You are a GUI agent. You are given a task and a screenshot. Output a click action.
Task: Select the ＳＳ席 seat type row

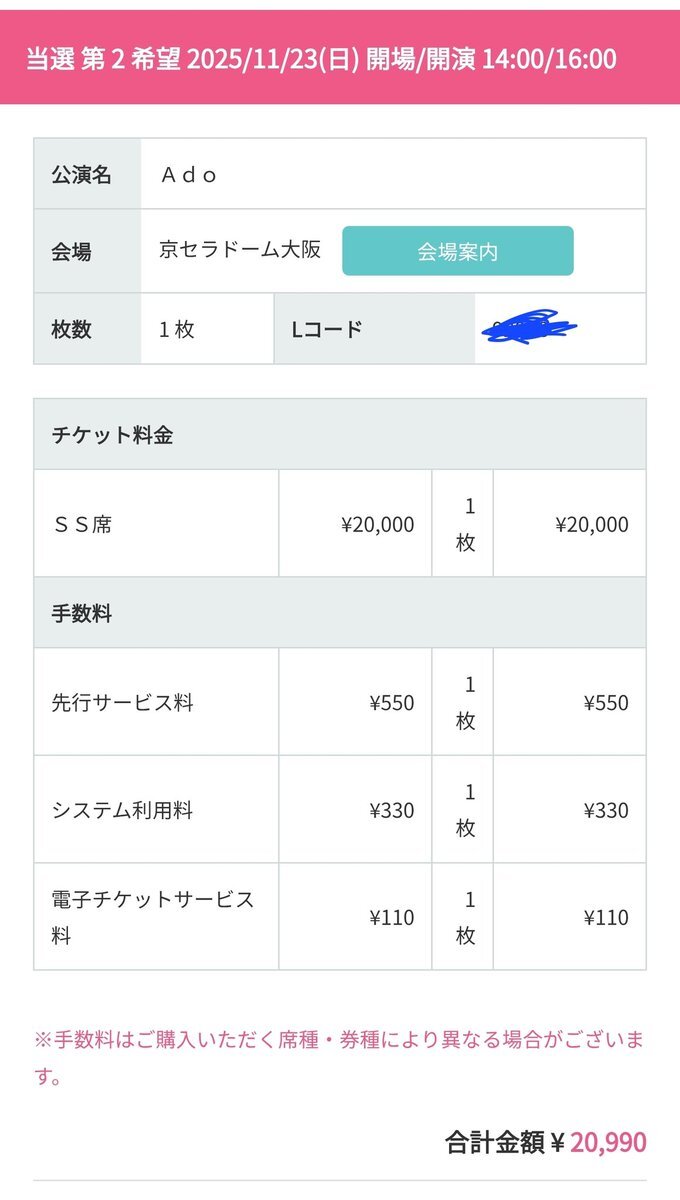(x=340, y=524)
